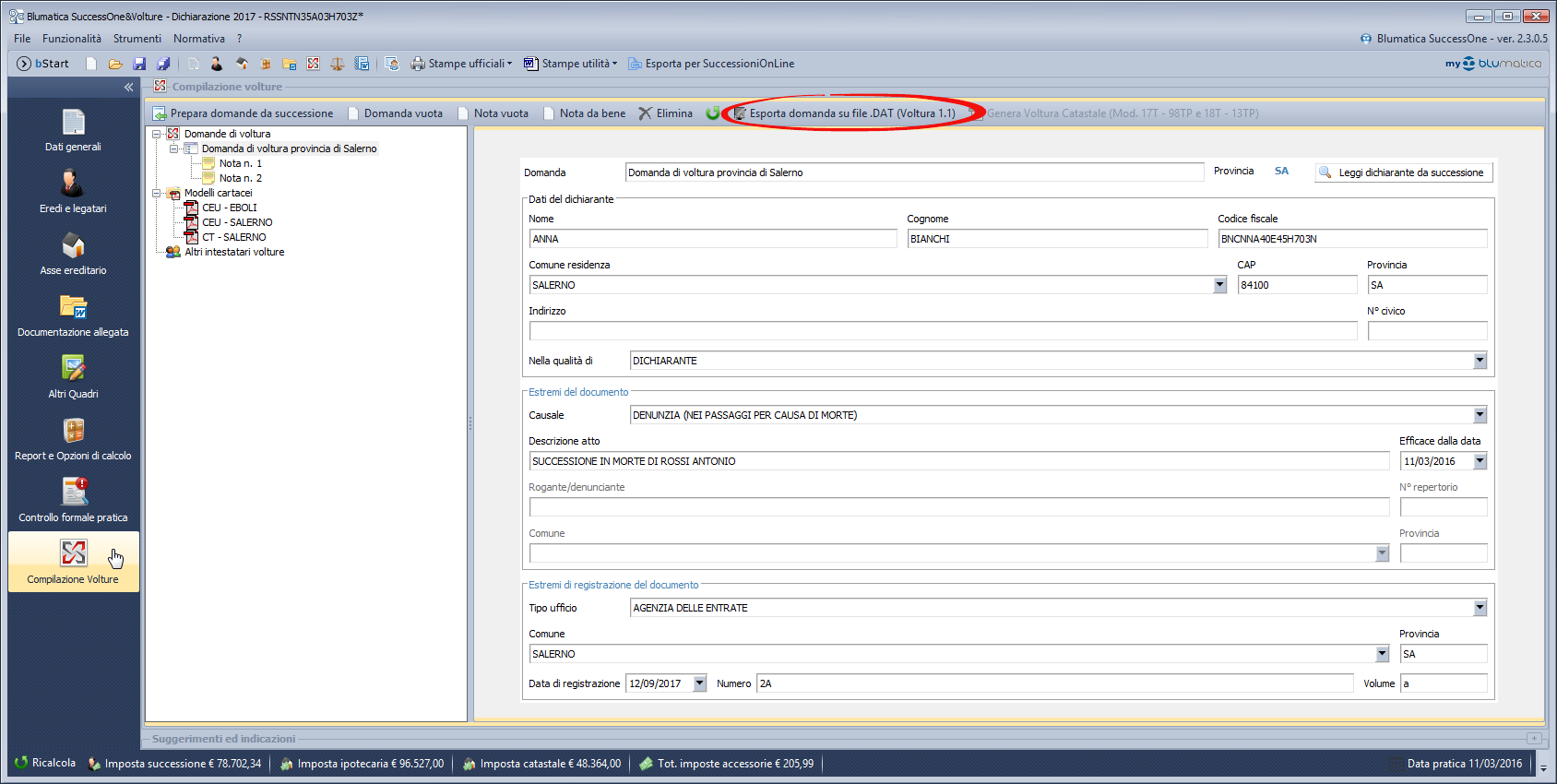Collapse the sidebar with double chevron
Viewport: 1557px width, 784px height.
pyautogui.click(x=128, y=87)
